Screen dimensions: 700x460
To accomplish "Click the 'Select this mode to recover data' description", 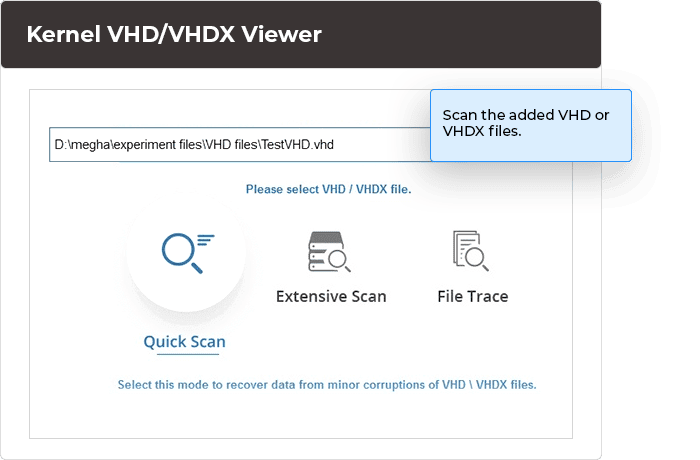I will tap(327, 385).
